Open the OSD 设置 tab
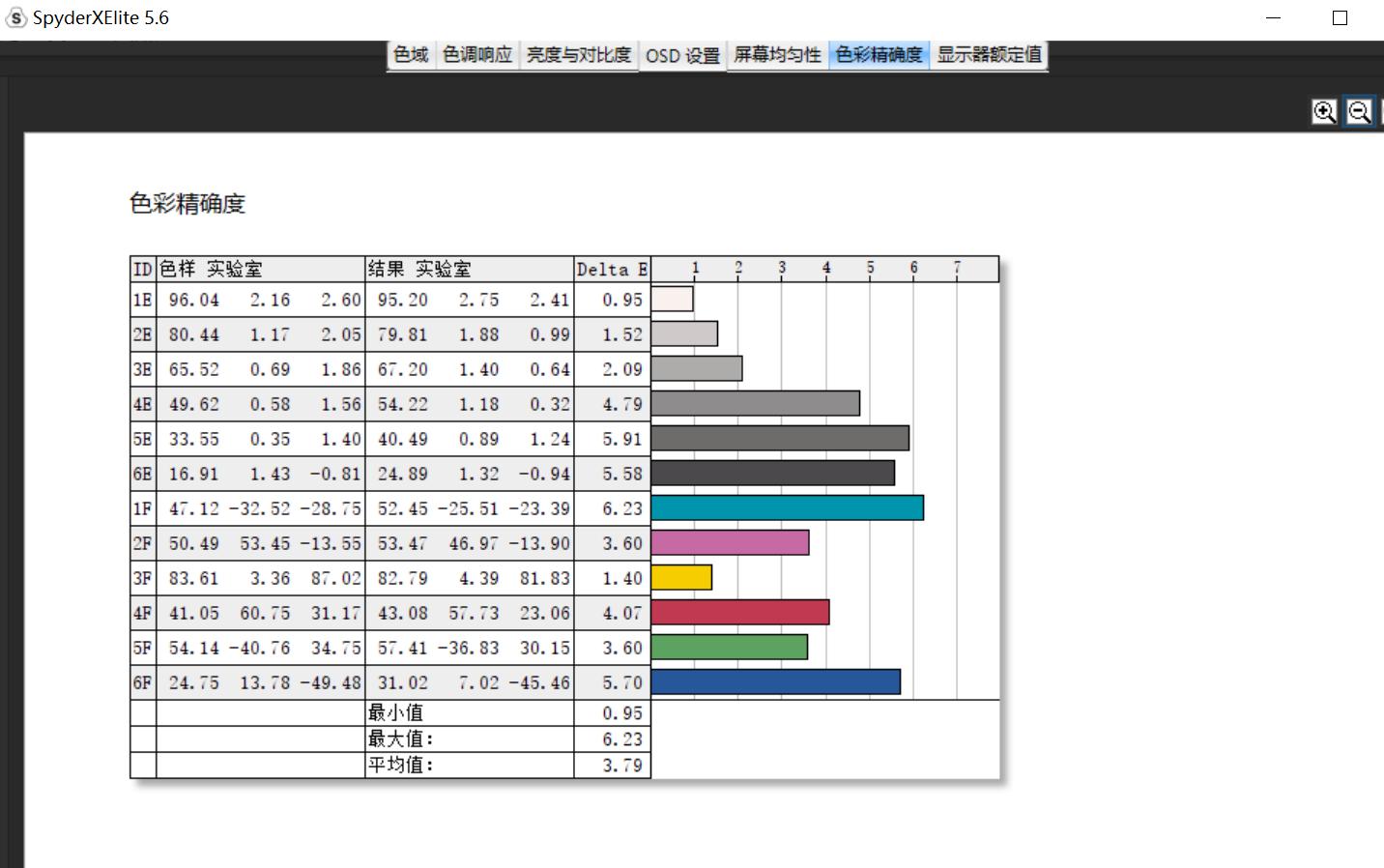 pyautogui.click(x=682, y=55)
